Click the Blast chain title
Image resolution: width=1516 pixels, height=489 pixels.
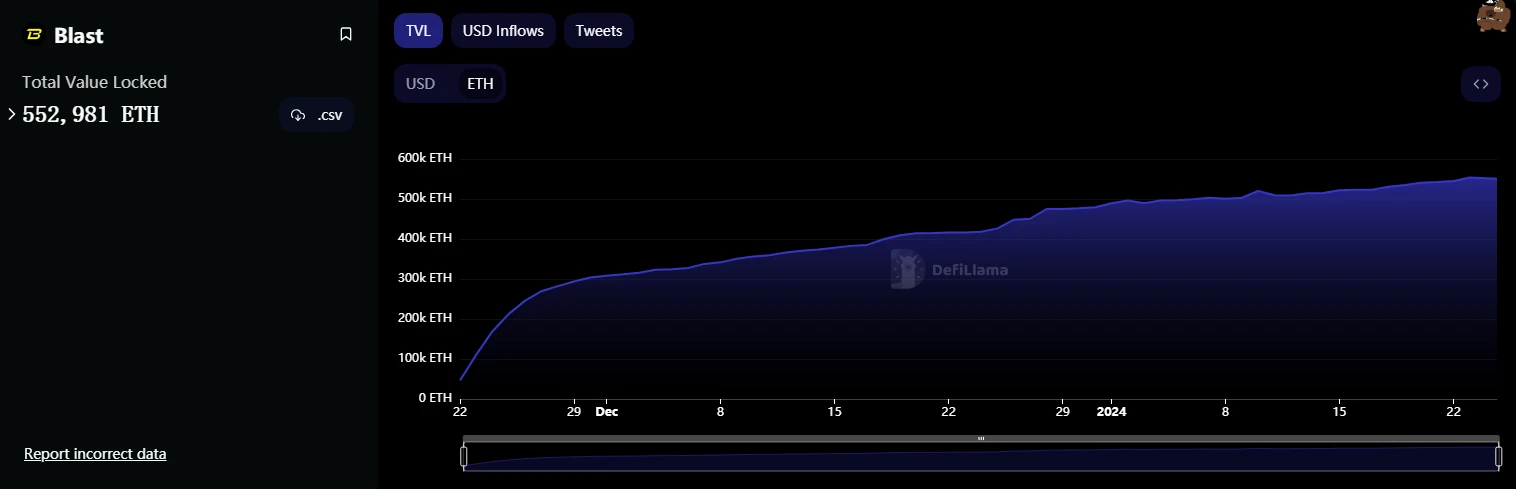[79, 35]
